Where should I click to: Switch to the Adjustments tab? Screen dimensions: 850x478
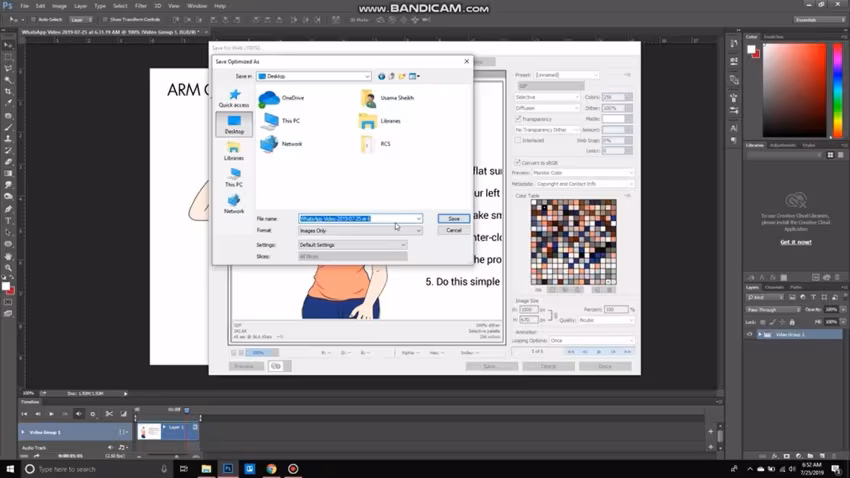783,145
